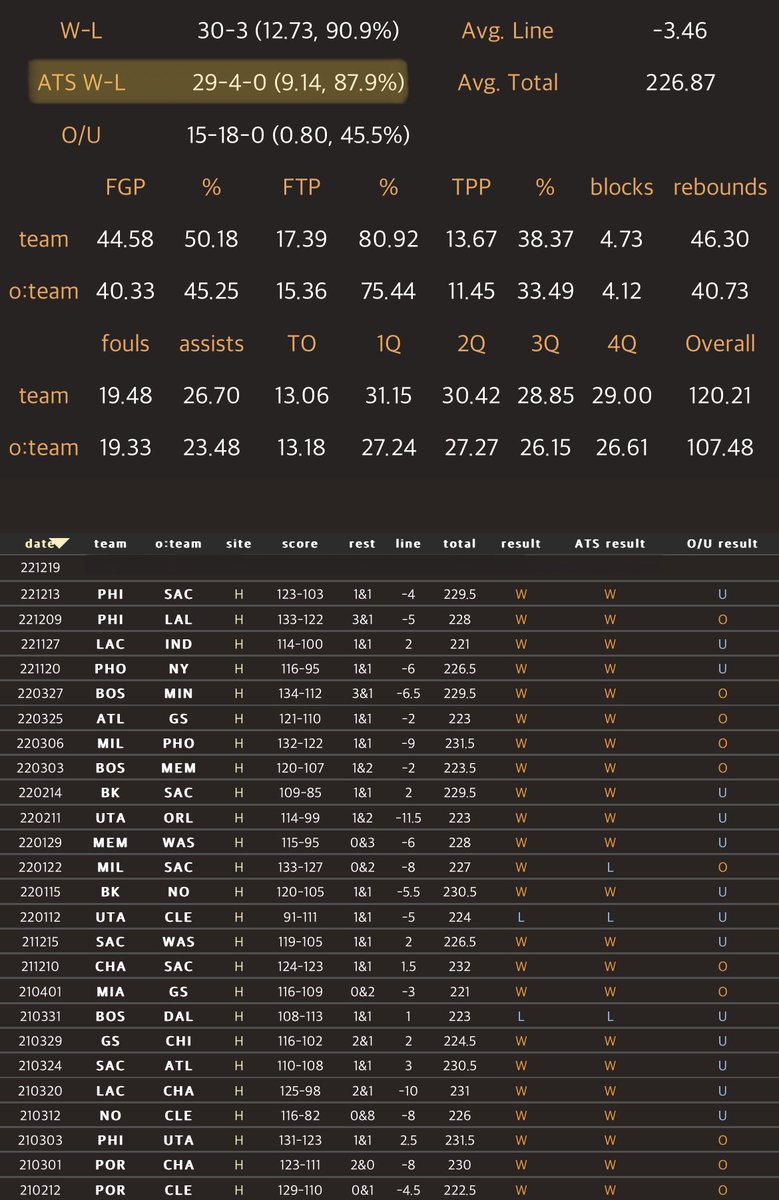Screen dimensions: 779x1200
Task: Click rest 2&0 in POR-CHA row
Action: tap(362, 1166)
